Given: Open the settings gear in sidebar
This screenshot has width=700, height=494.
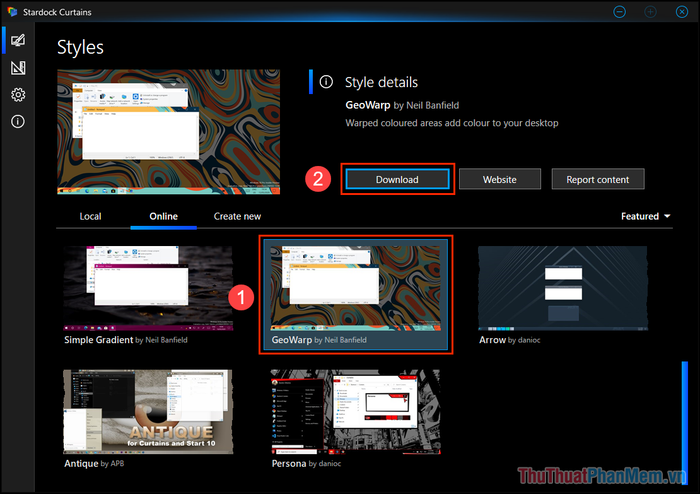Looking at the screenshot, I should [x=18, y=95].
